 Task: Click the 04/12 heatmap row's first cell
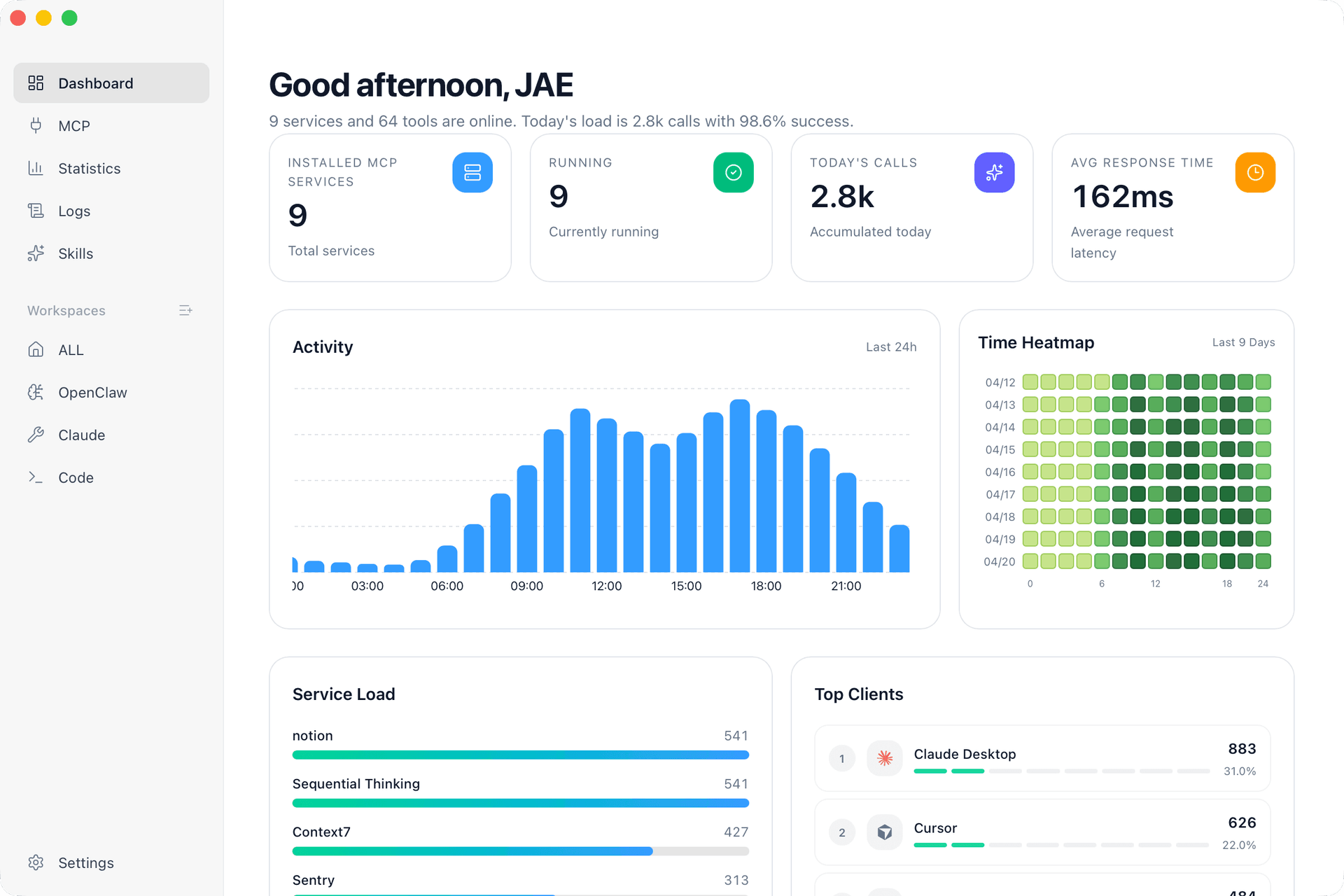1030,382
